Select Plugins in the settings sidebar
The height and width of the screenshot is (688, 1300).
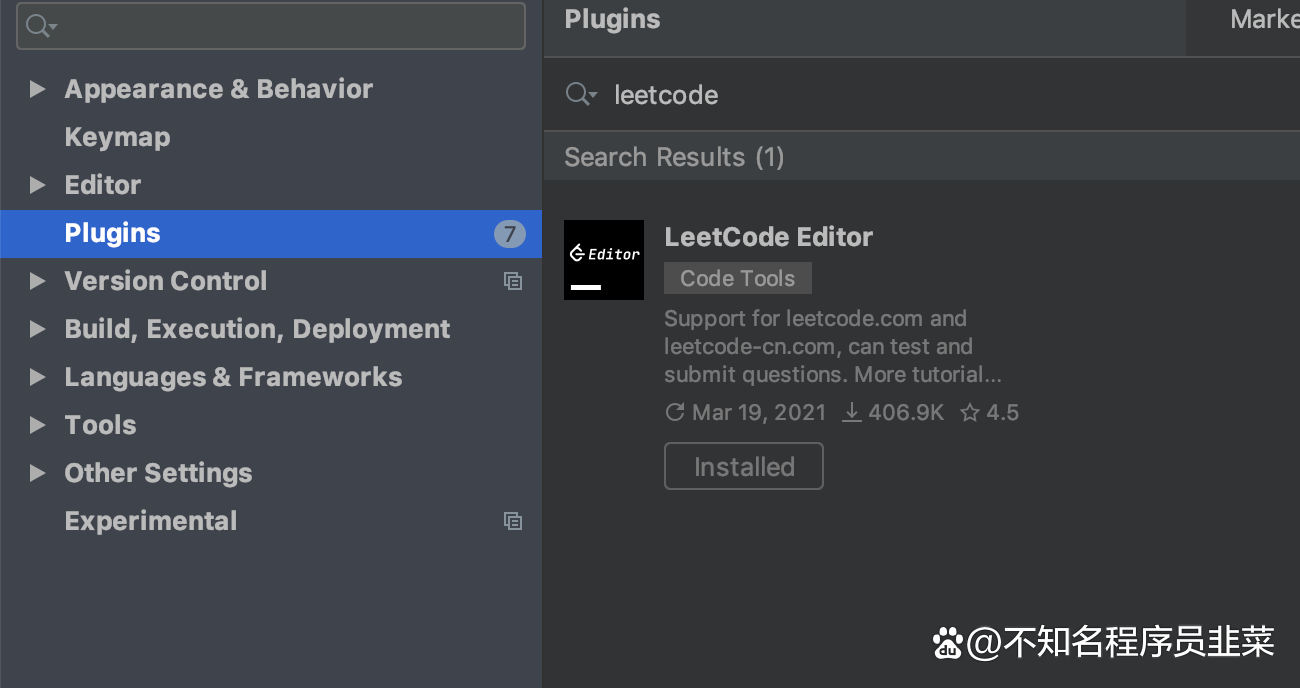click(271, 233)
